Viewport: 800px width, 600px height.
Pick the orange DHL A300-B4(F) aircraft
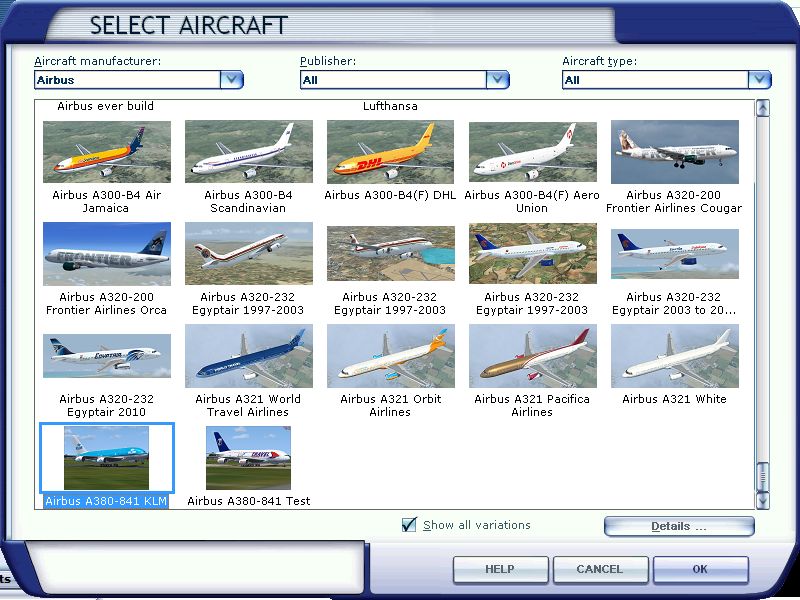pos(390,152)
